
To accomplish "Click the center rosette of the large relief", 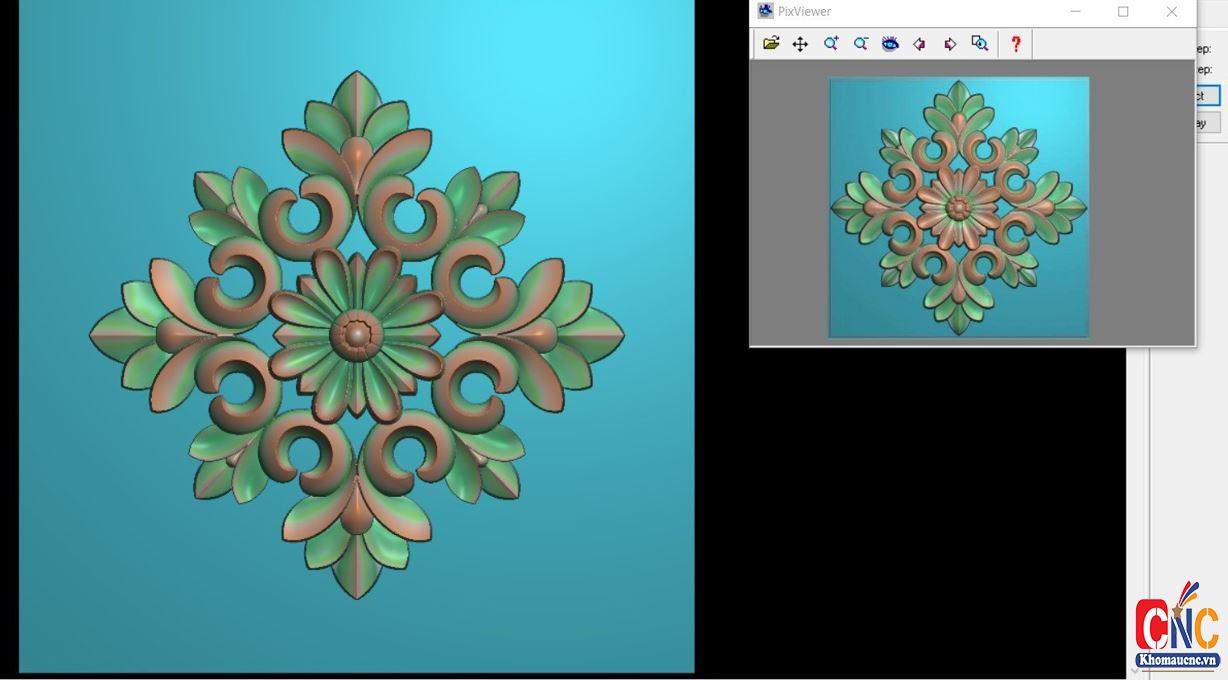I will (356, 334).
